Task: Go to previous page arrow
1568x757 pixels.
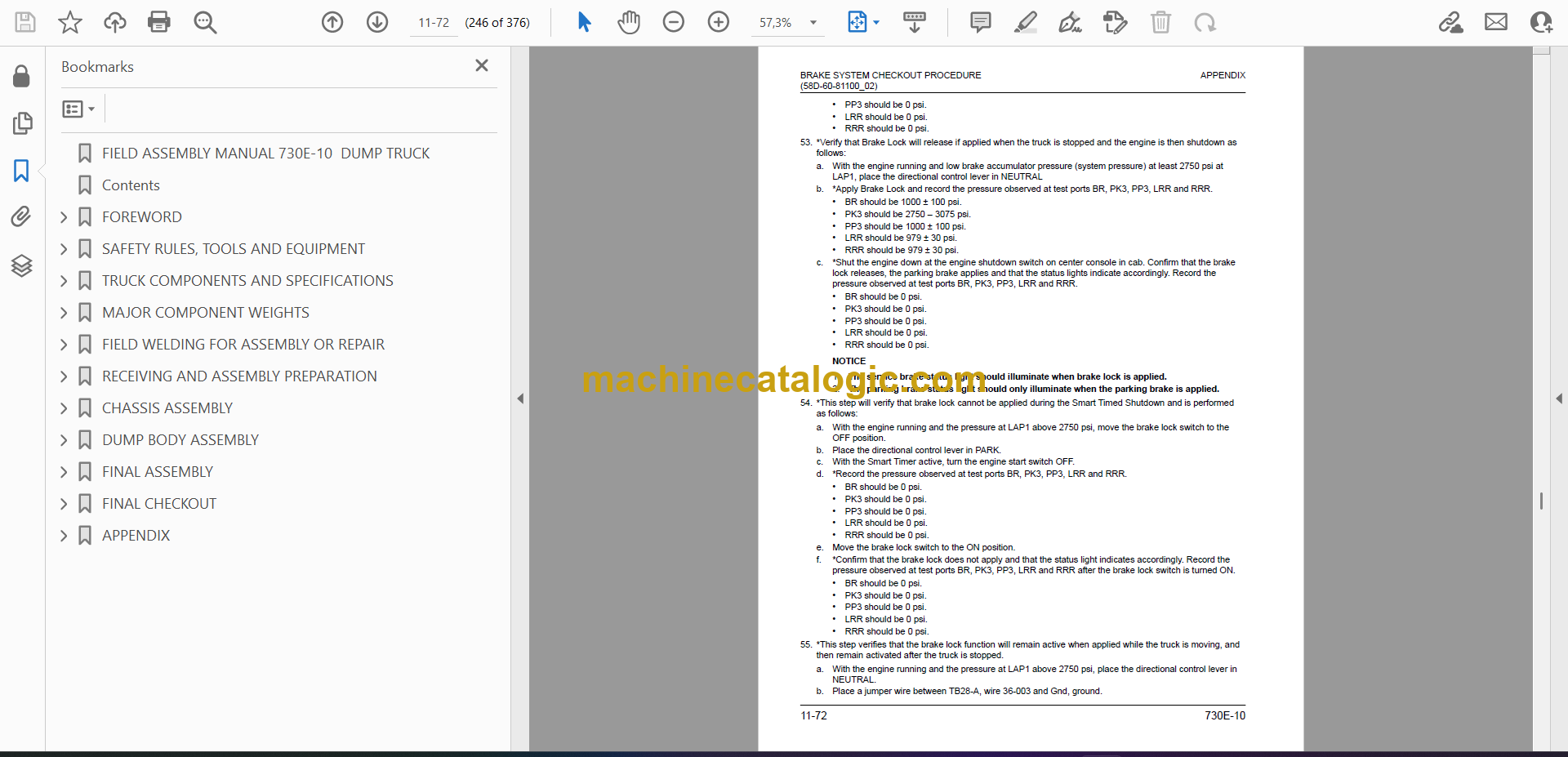Action: 332,22
